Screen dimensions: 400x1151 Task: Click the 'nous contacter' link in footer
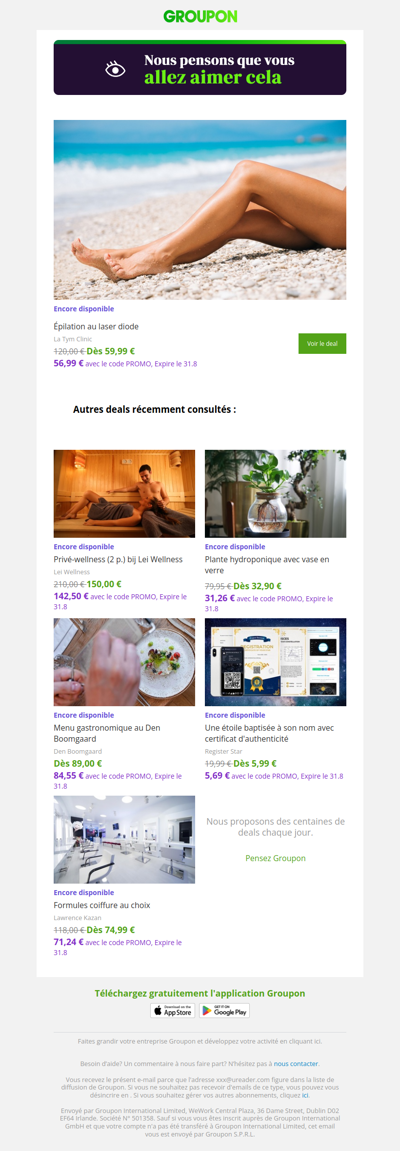(x=297, y=1063)
